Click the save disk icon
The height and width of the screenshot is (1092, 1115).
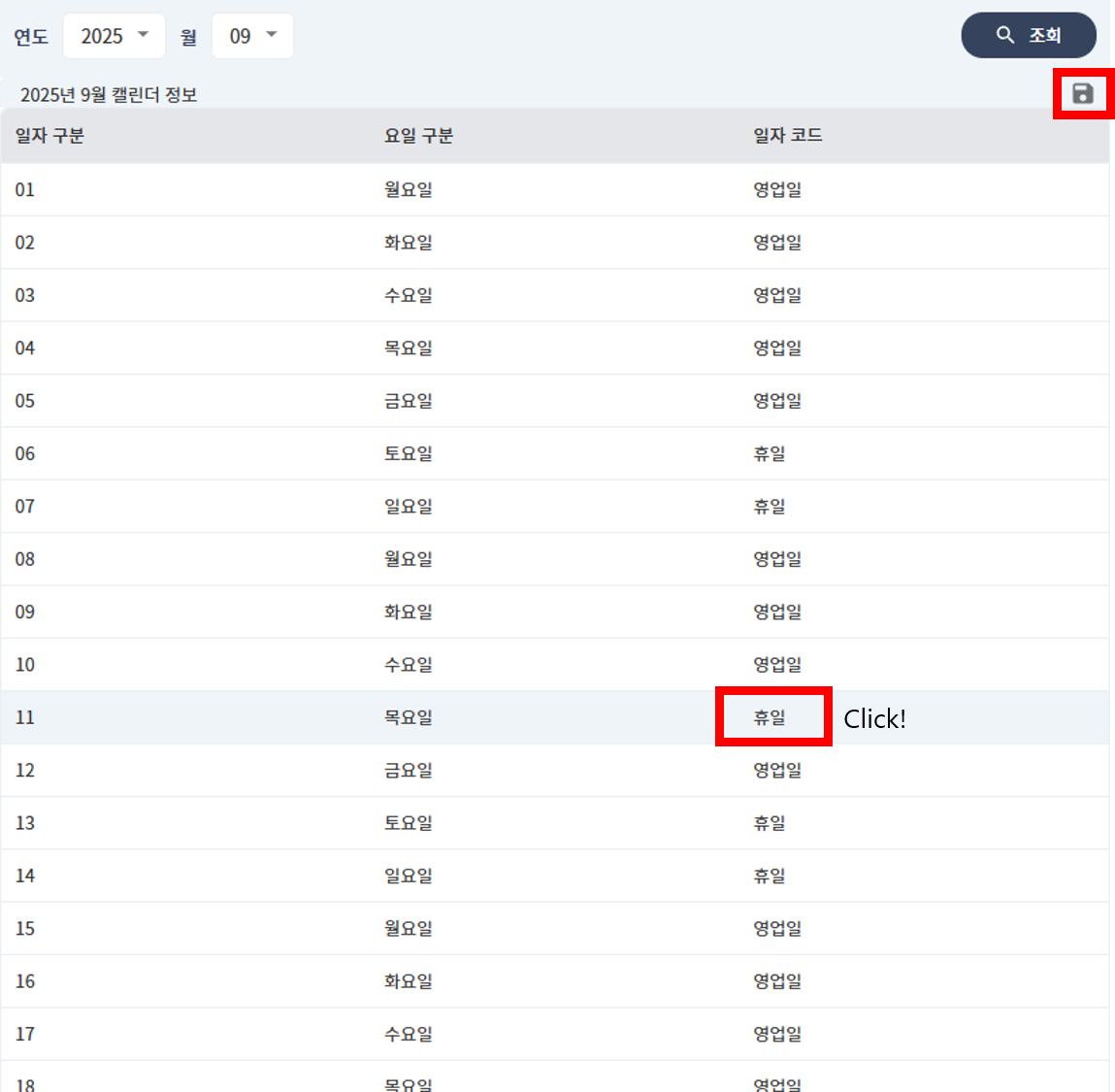[x=1082, y=93]
